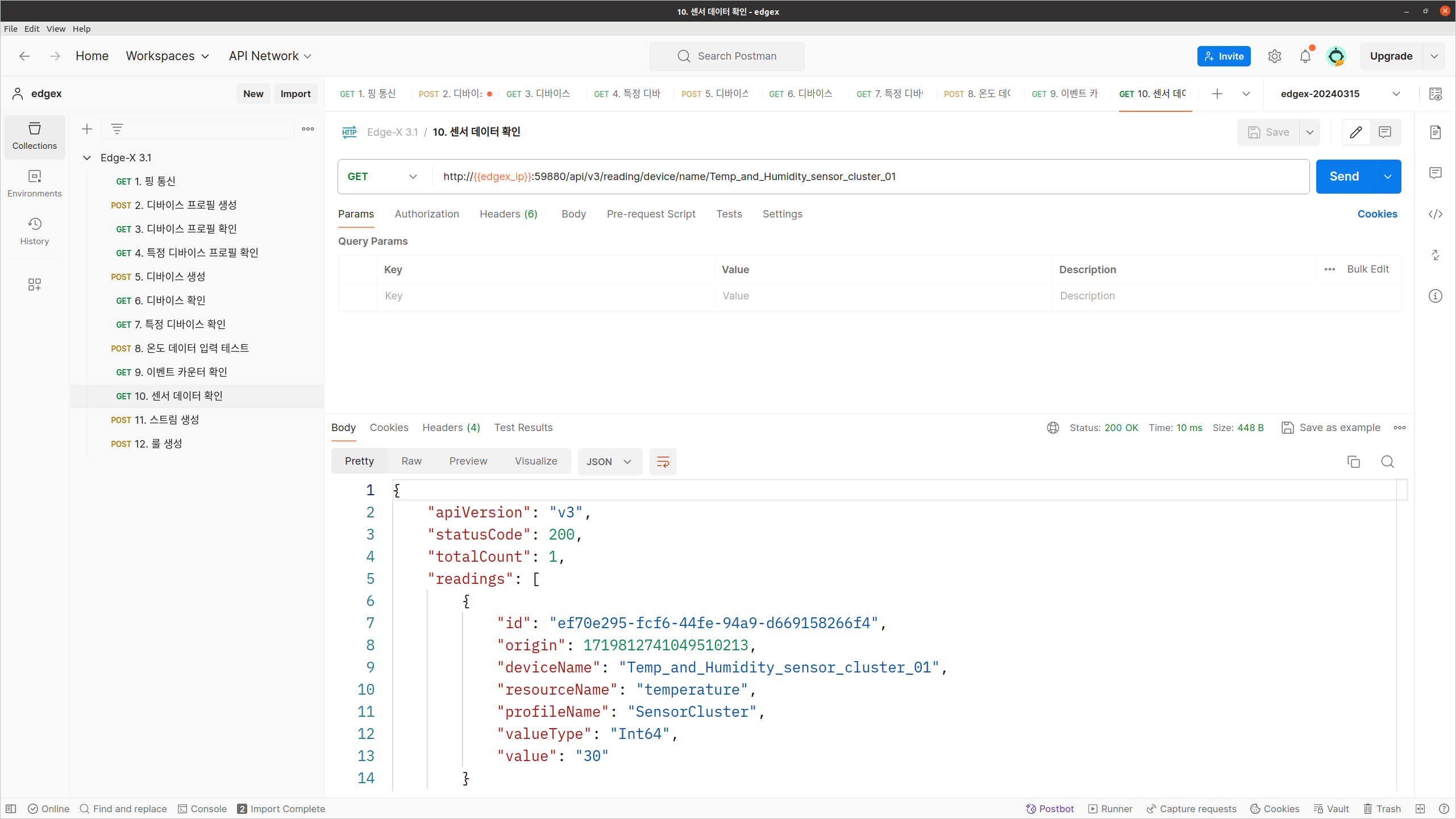Expand the GET method dropdown selector
This screenshot has height=819, width=1456.
[x=383, y=176]
